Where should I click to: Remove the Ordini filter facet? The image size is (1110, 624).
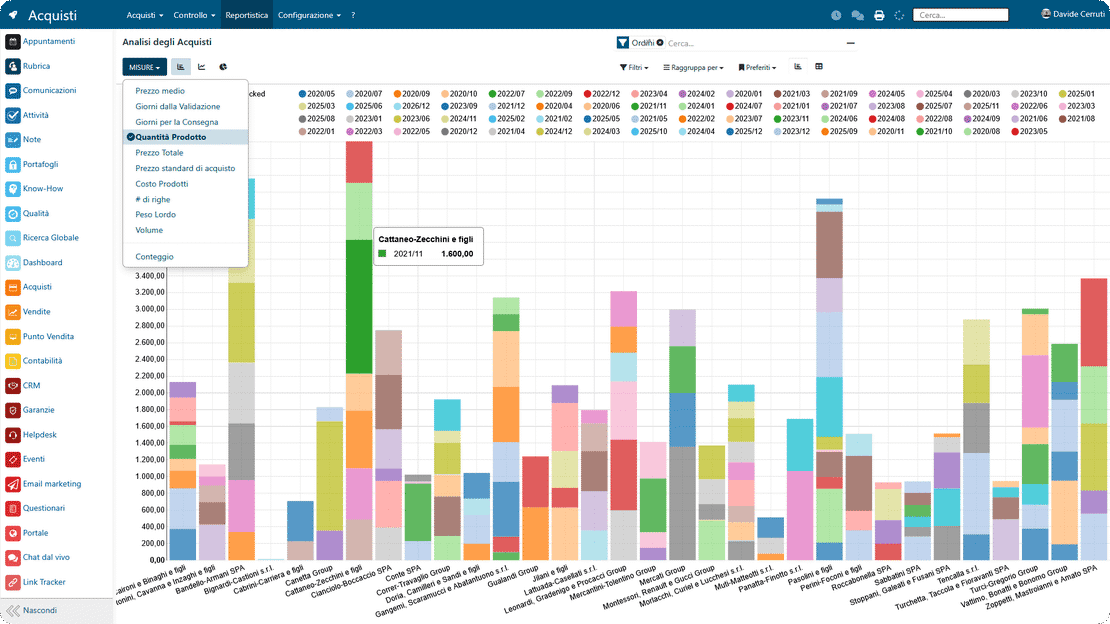660,42
